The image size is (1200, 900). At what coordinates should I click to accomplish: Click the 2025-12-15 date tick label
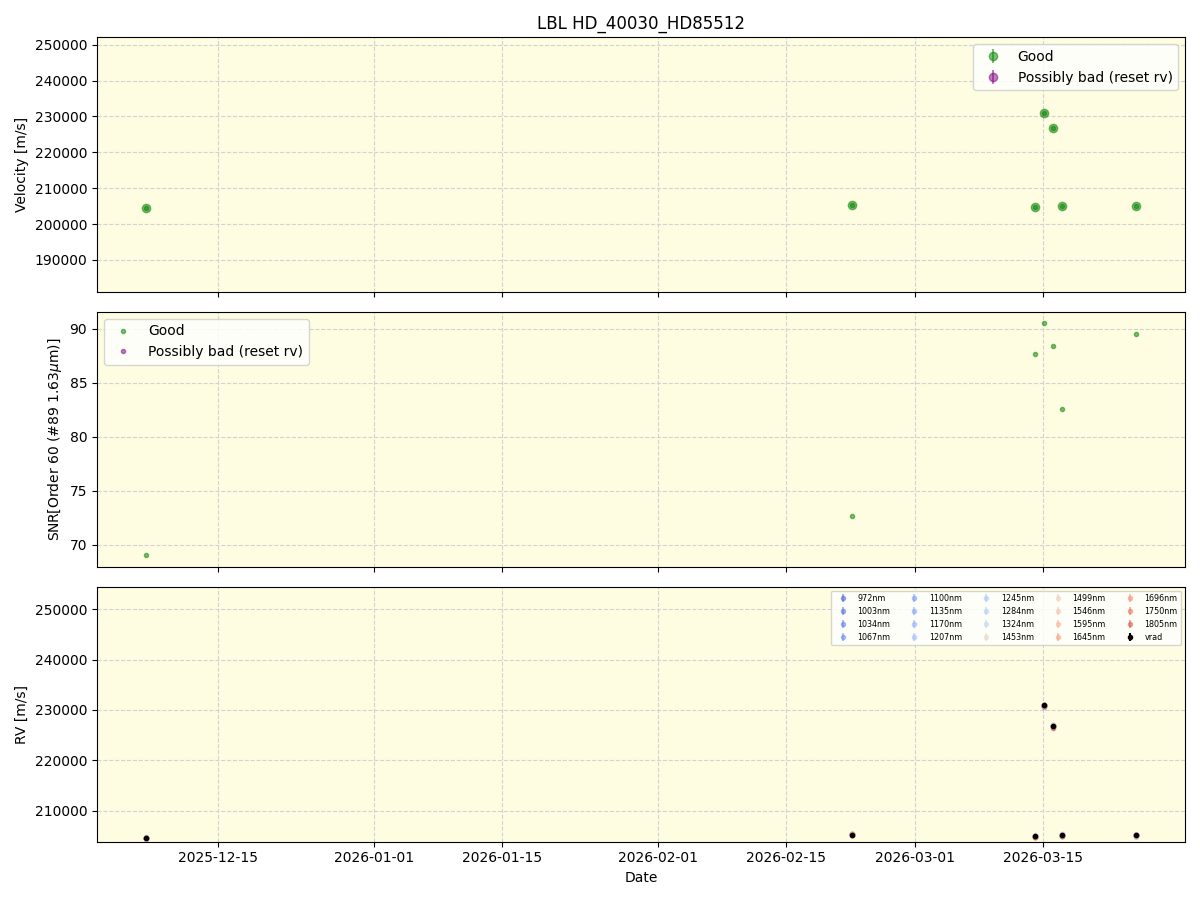(x=219, y=857)
